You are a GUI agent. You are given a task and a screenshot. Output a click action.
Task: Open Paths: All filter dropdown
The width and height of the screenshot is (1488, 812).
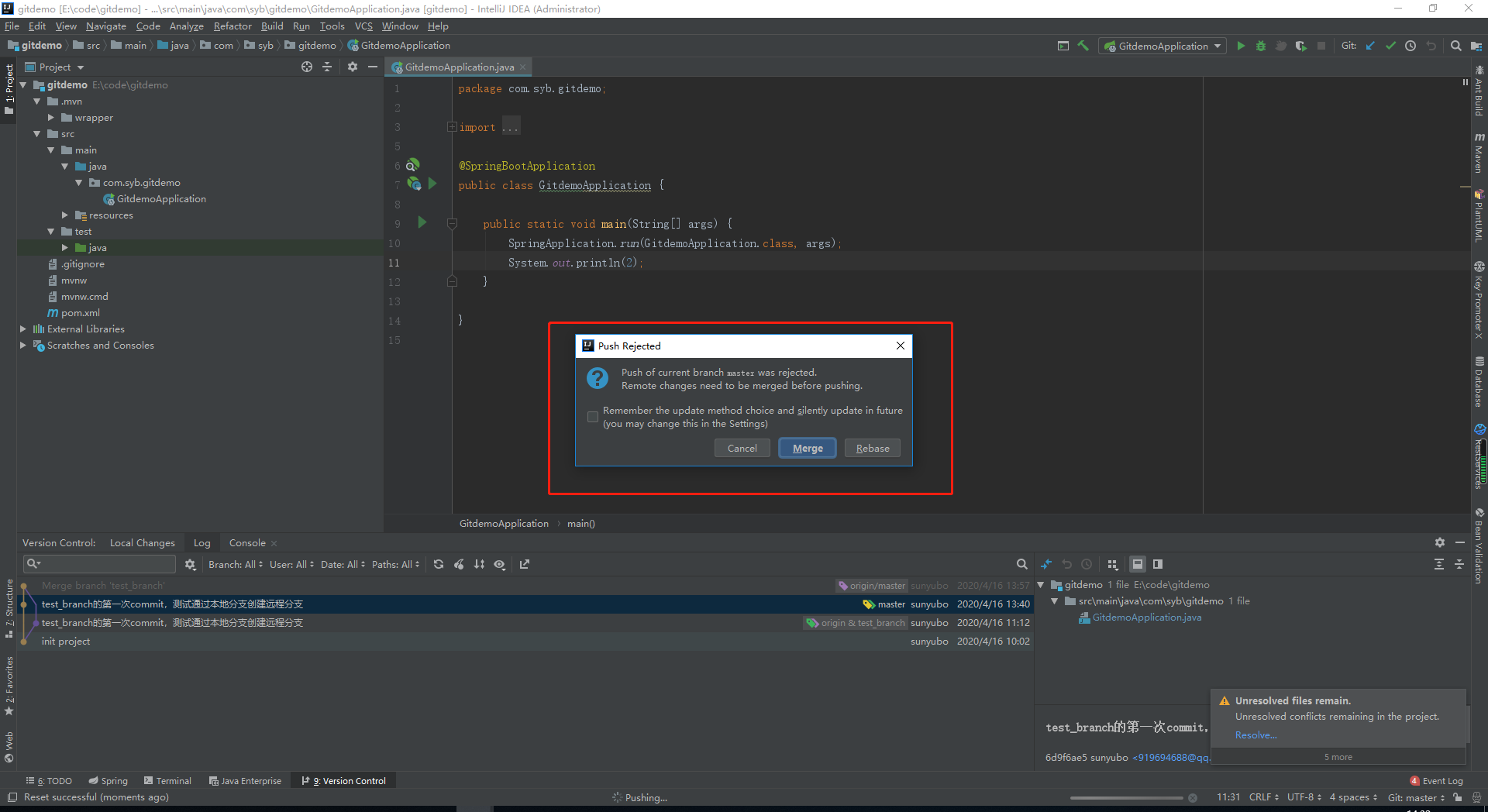(x=395, y=564)
